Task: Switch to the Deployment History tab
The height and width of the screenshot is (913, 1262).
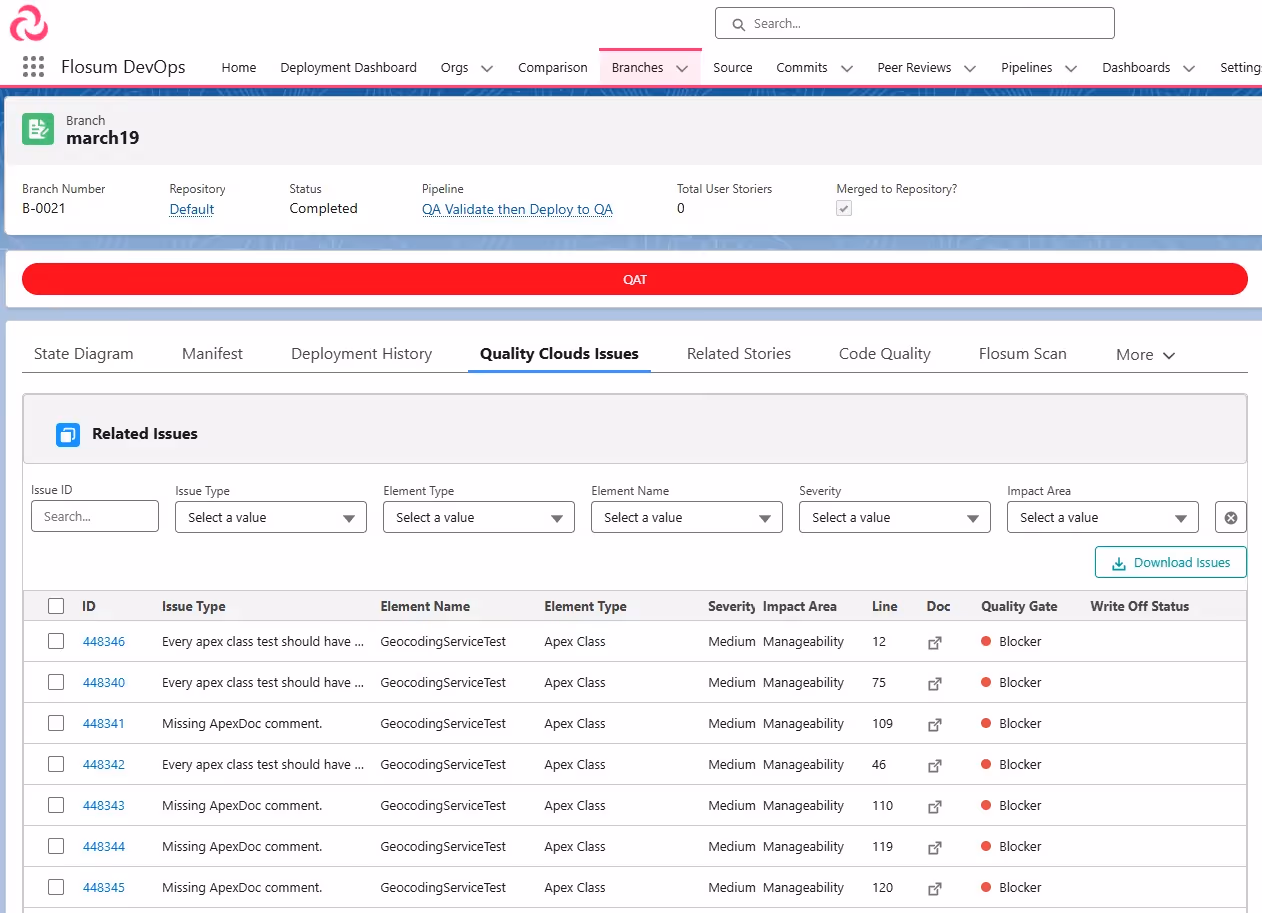Action: (362, 353)
